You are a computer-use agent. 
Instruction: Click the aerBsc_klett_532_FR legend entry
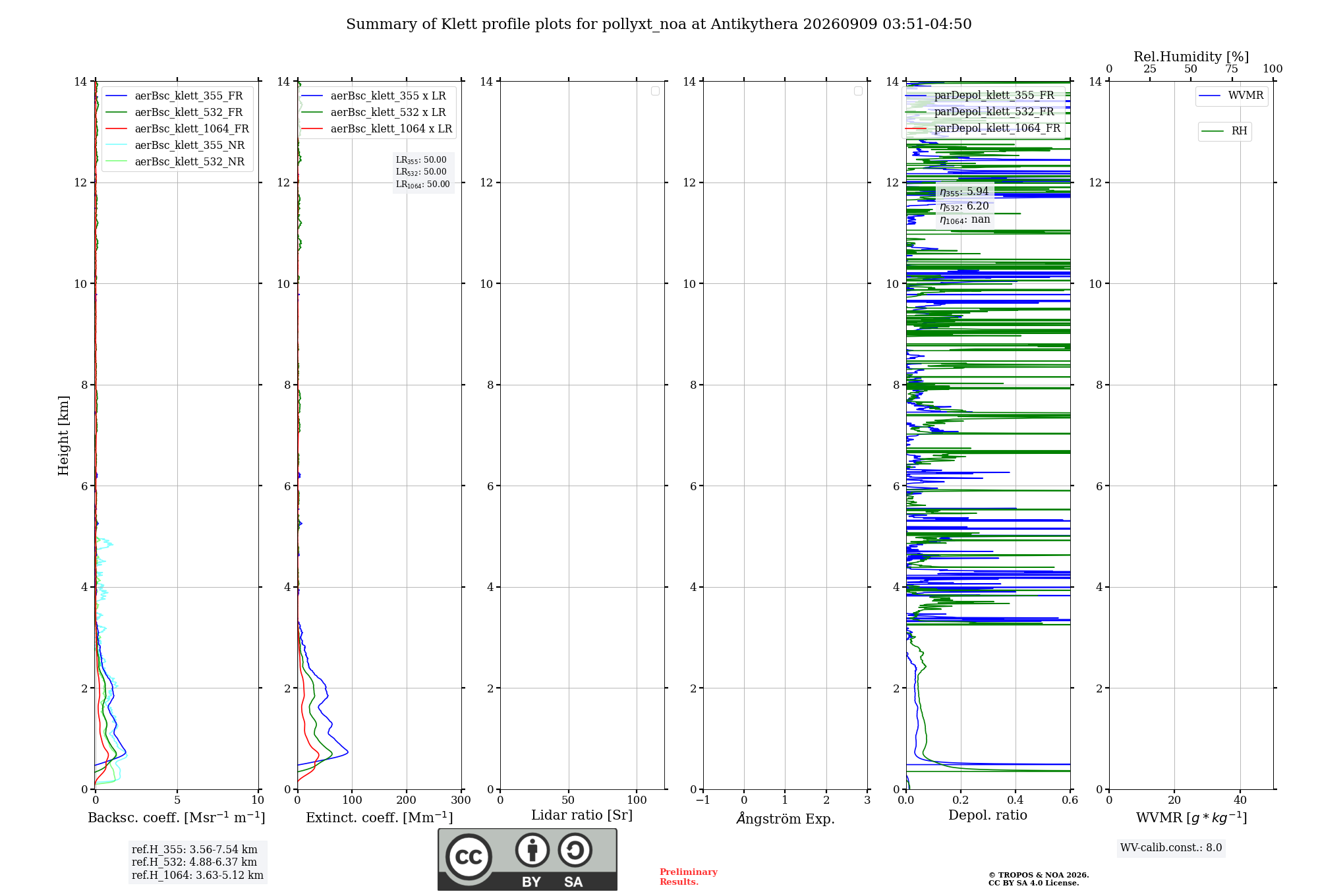(175, 112)
